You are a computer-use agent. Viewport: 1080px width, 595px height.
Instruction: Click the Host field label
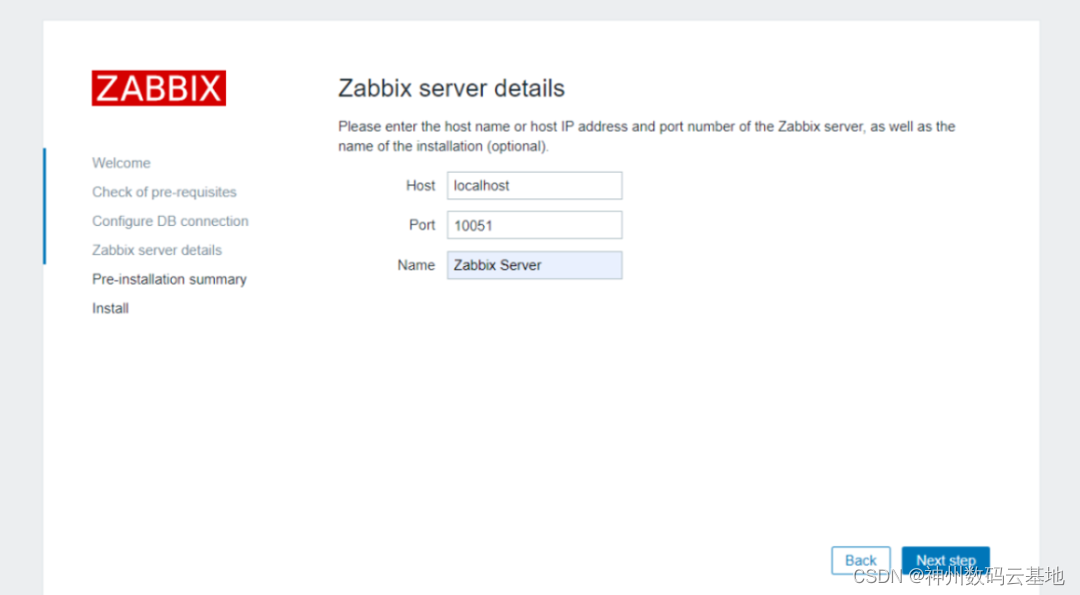click(420, 185)
